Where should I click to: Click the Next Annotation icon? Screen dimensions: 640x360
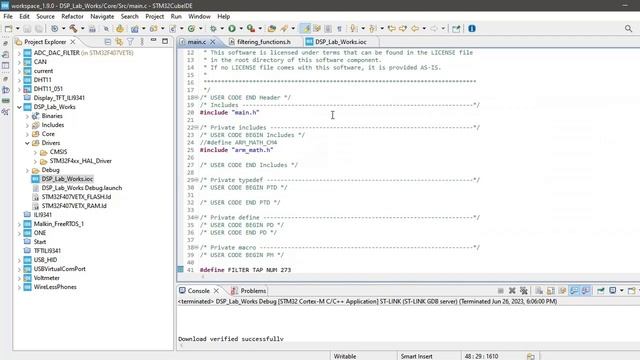(x=354, y=29)
